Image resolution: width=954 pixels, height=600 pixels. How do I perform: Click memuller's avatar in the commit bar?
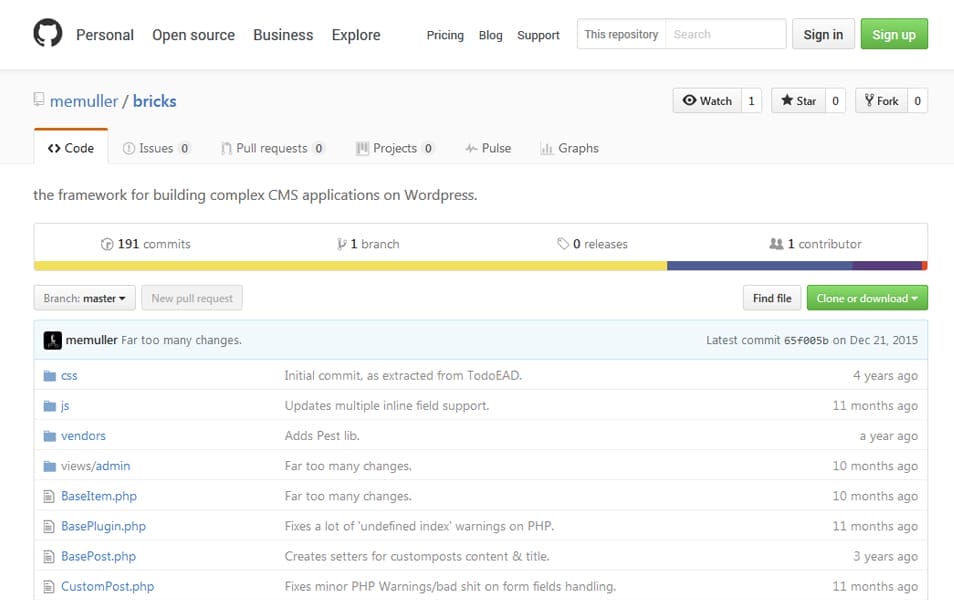(53, 340)
